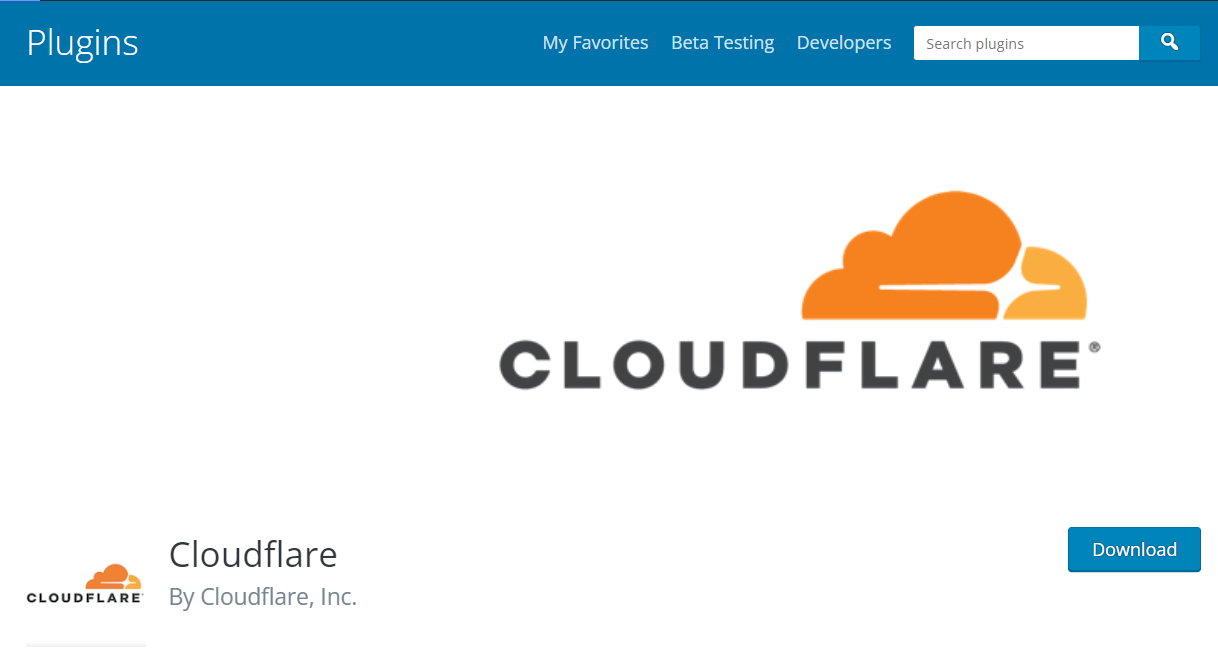Select the Cloudflare plugin title heading
Viewport: 1218px width, 655px height.
click(253, 554)
